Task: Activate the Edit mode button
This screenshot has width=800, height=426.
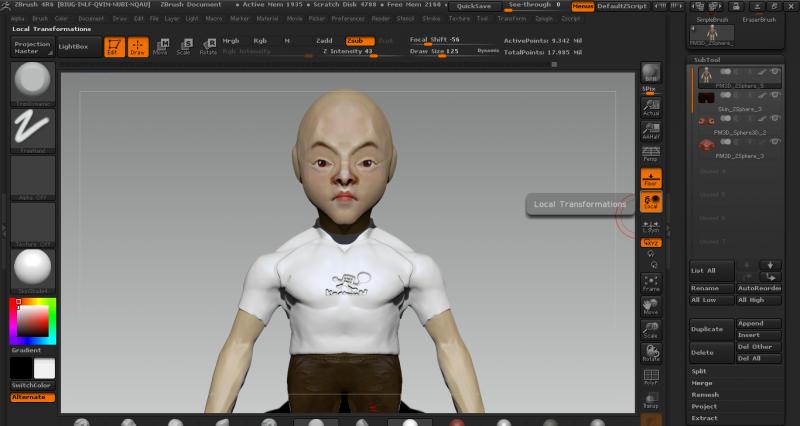Action: click(x=114, y=47)
